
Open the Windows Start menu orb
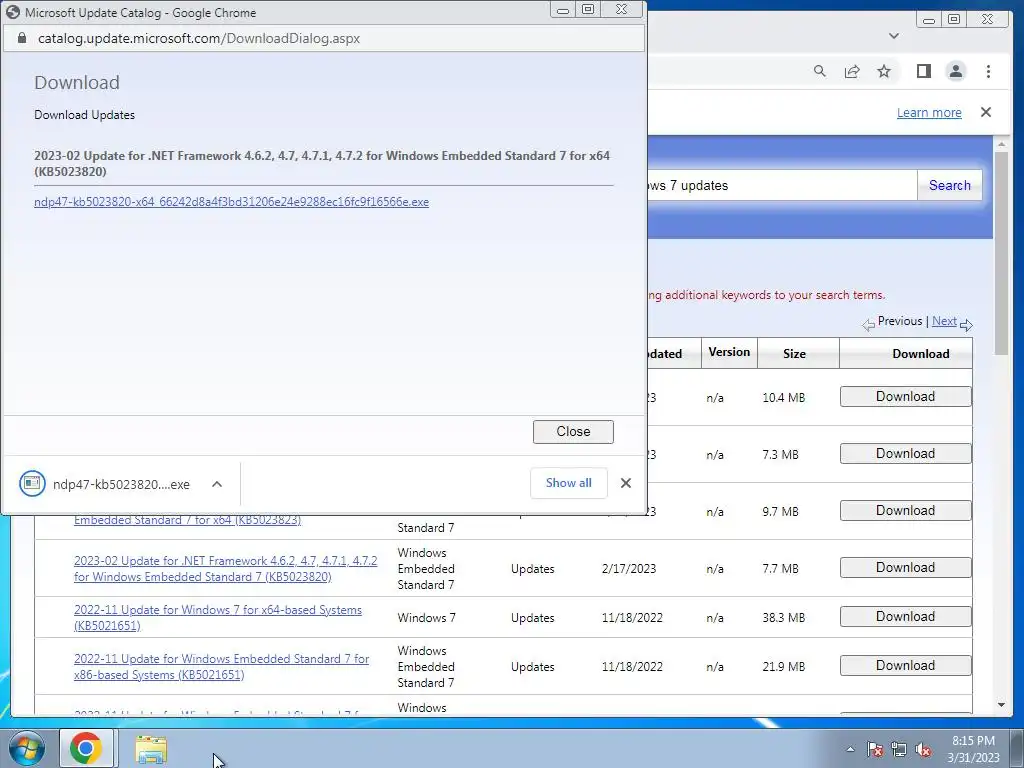point(26,748)
